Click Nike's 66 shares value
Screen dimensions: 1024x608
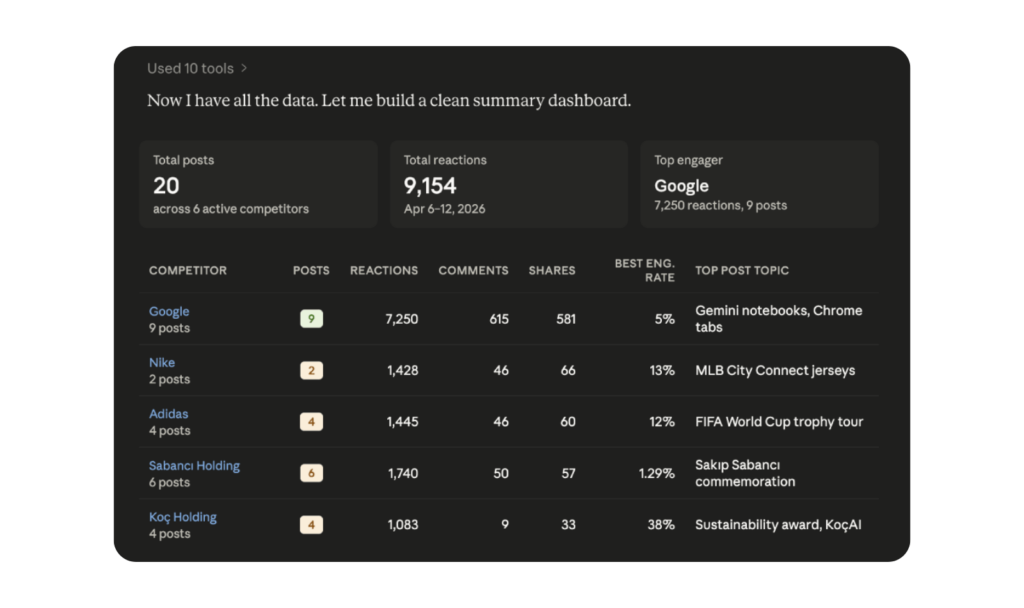point(568,371)
